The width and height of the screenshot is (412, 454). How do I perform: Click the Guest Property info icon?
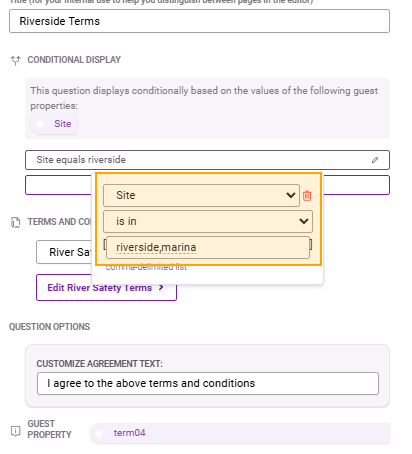tap(15, 431)
